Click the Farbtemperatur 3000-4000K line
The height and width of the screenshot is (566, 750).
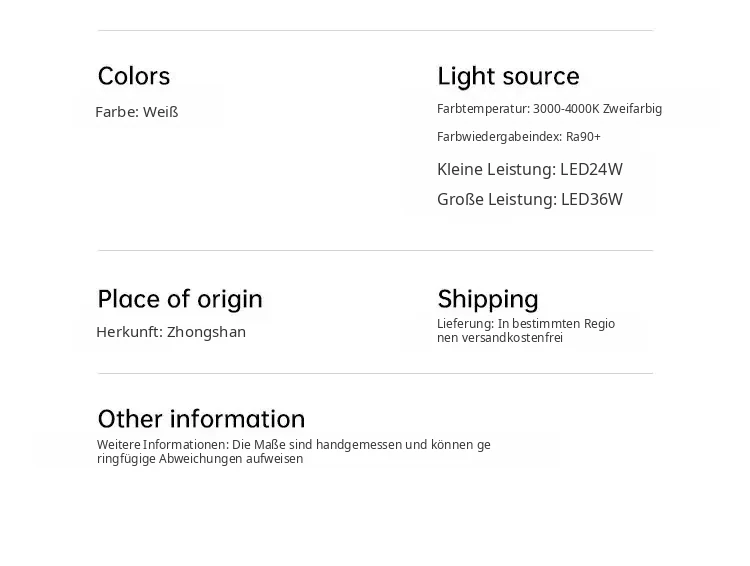tap(549, 109)
